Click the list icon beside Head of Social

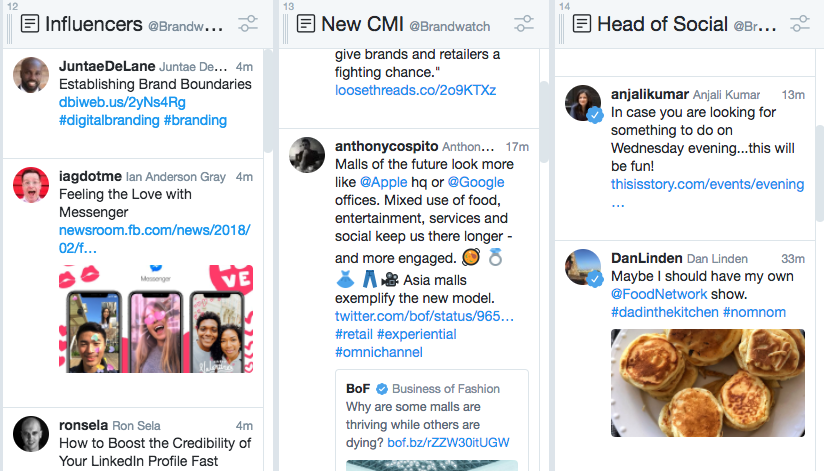[582, 23]
